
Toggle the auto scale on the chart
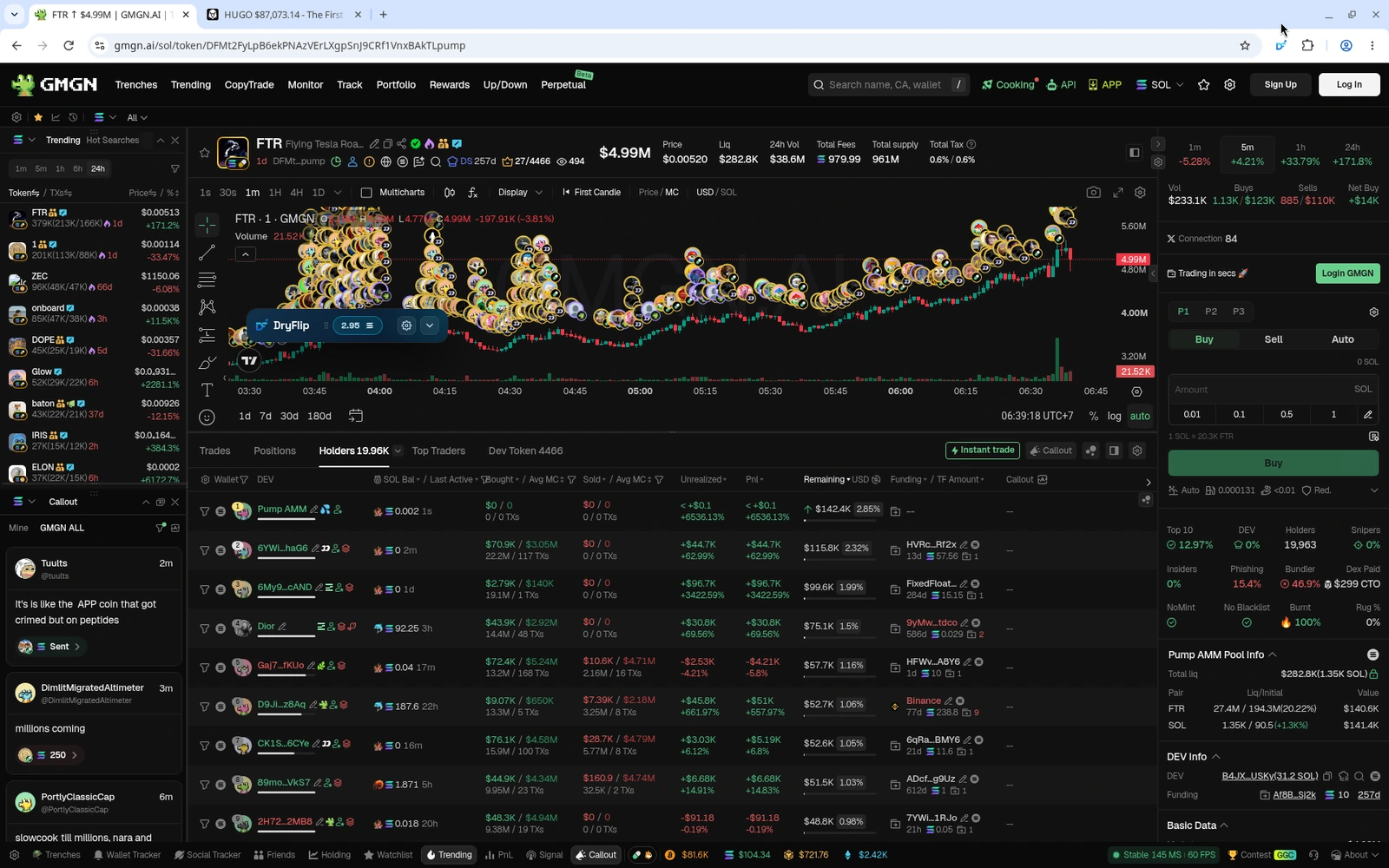pos(1140,416)
